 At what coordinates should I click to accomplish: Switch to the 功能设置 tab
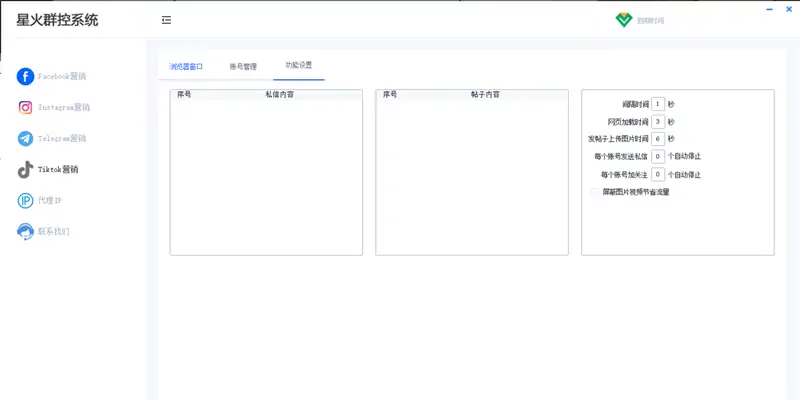pyautogui.click(x=298, y=65)
